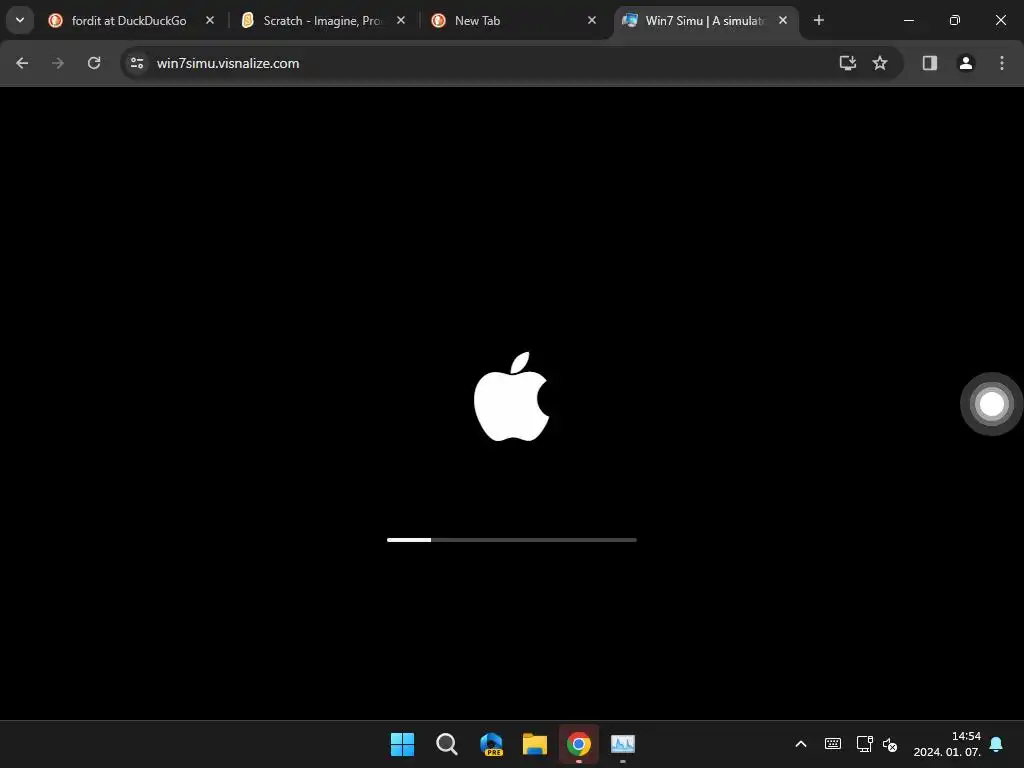Screen dimensions: 1024x768
Task: Click the white Apple logo
Action: click(x=511, y=396)
